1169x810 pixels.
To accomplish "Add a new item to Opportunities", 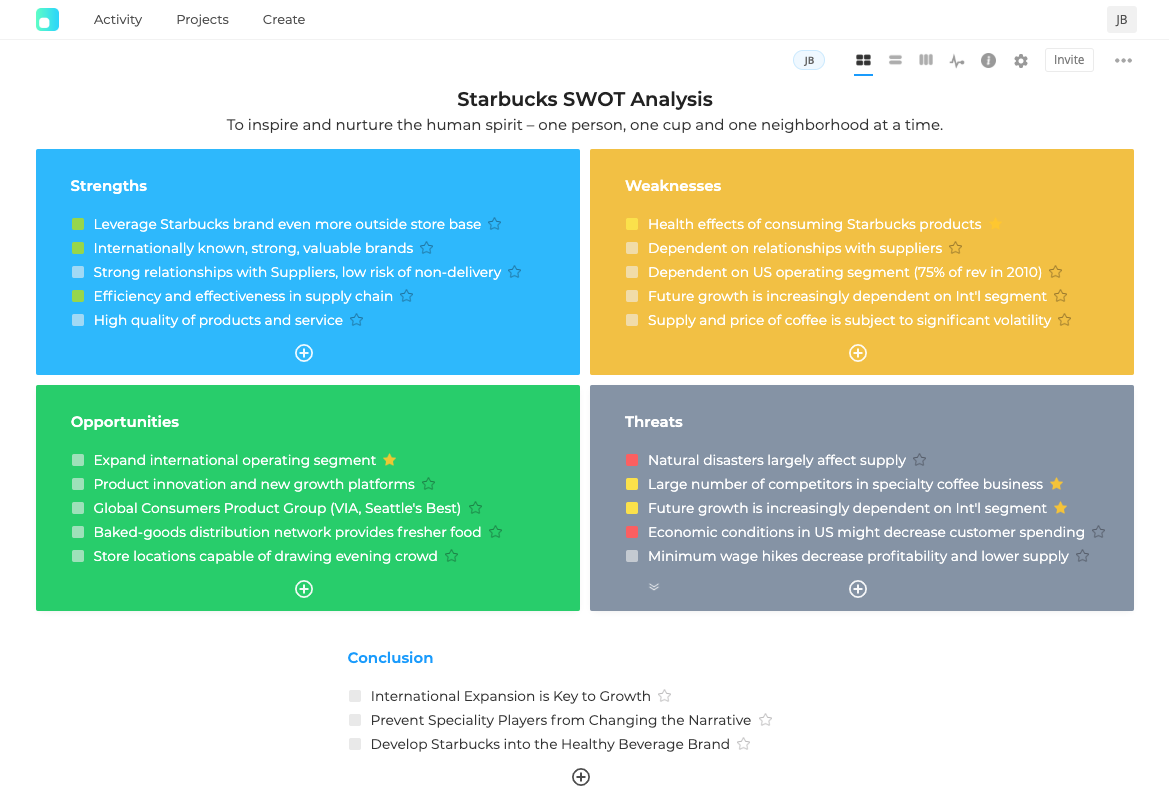I will point(304,589).
